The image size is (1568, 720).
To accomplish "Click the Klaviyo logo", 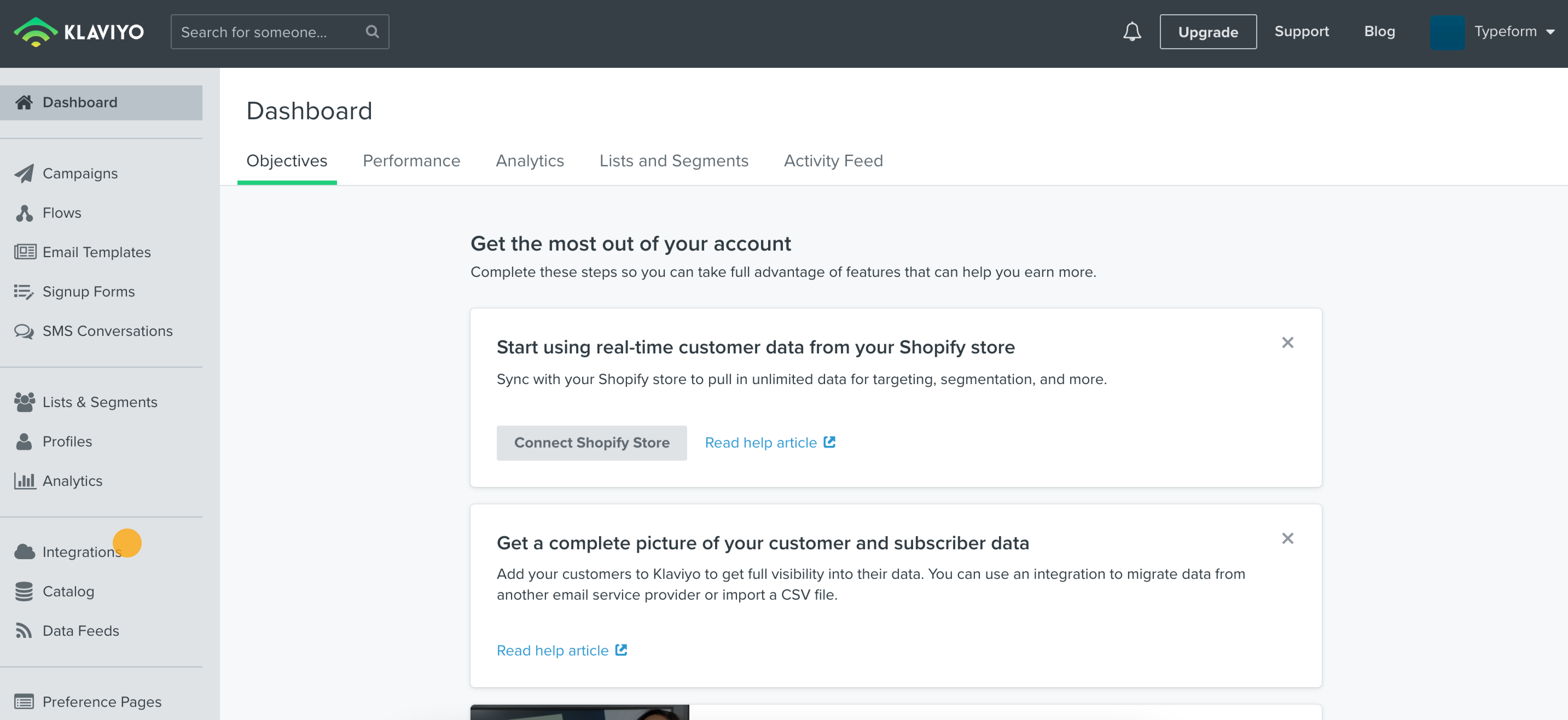I will (79, 32).
